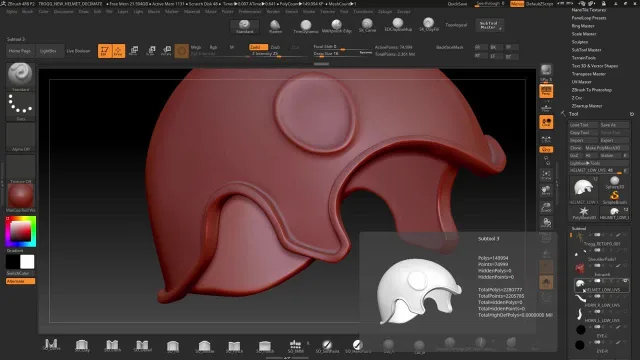Click the Rotate transform icon
Screen dimensions: 640x360
coord(166,51)
